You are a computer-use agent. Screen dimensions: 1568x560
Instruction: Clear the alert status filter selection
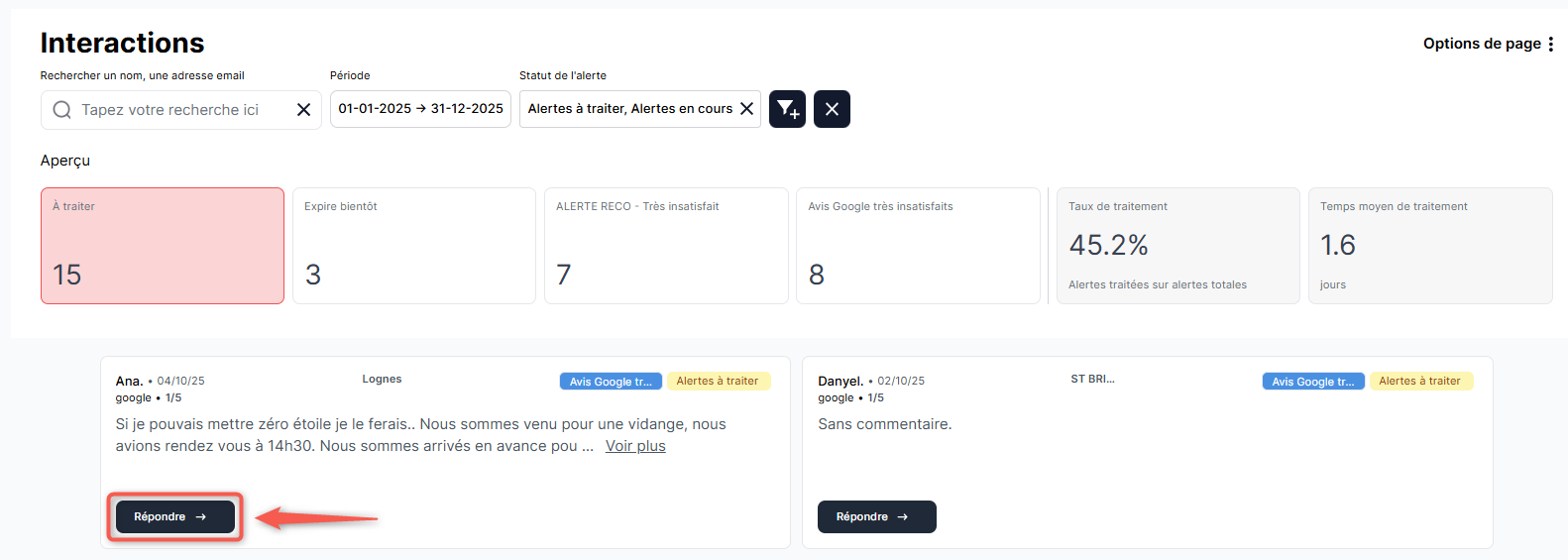[747, 109]
